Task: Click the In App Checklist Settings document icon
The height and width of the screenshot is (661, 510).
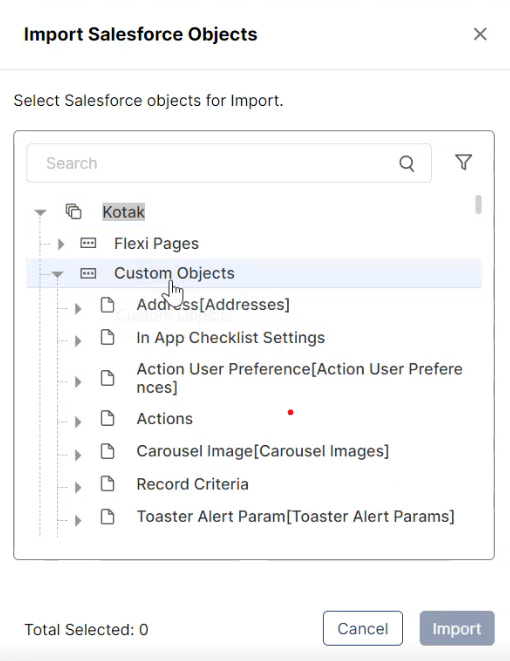Action: coord(107,337)
